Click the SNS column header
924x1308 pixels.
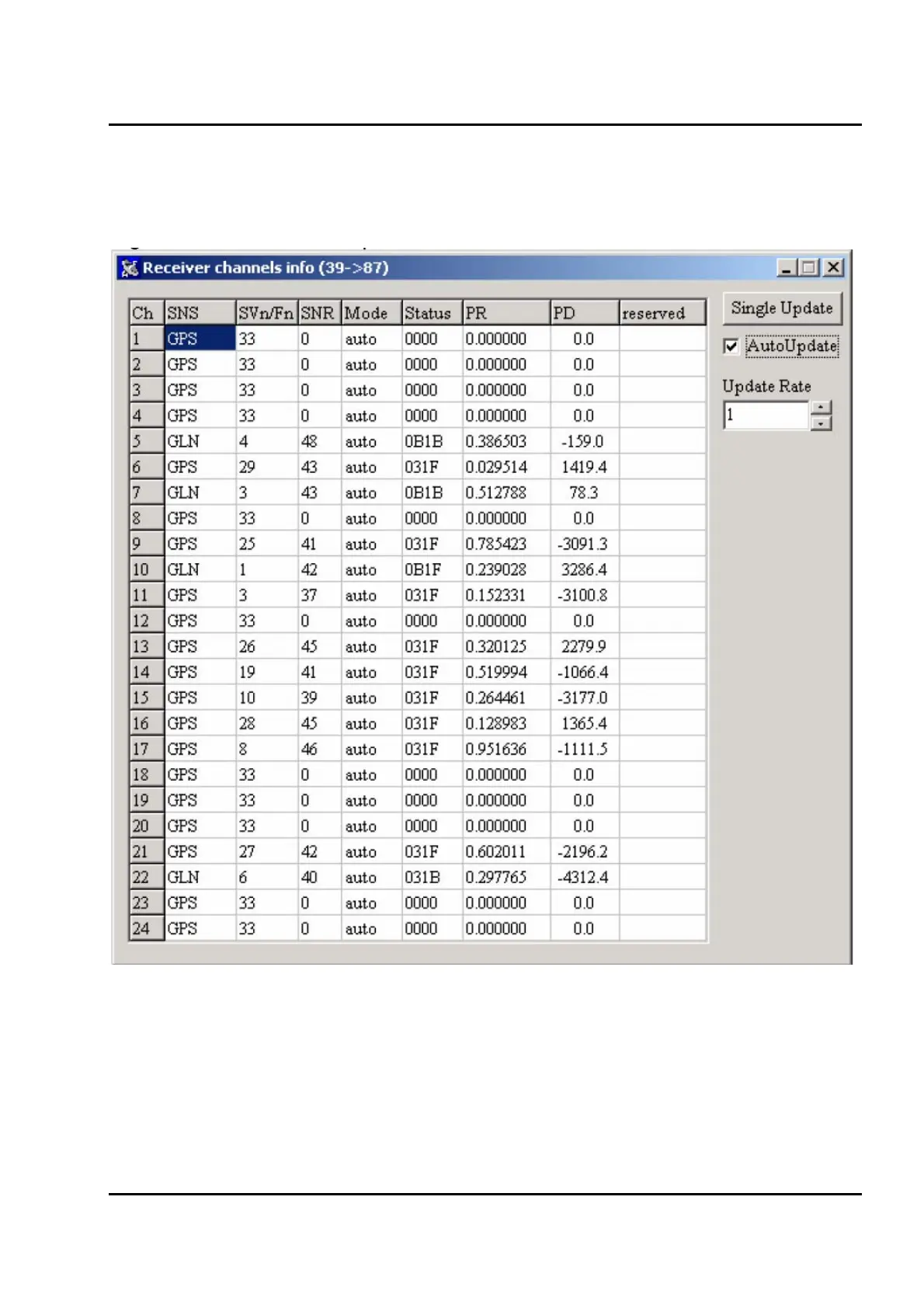click(200, 313)
